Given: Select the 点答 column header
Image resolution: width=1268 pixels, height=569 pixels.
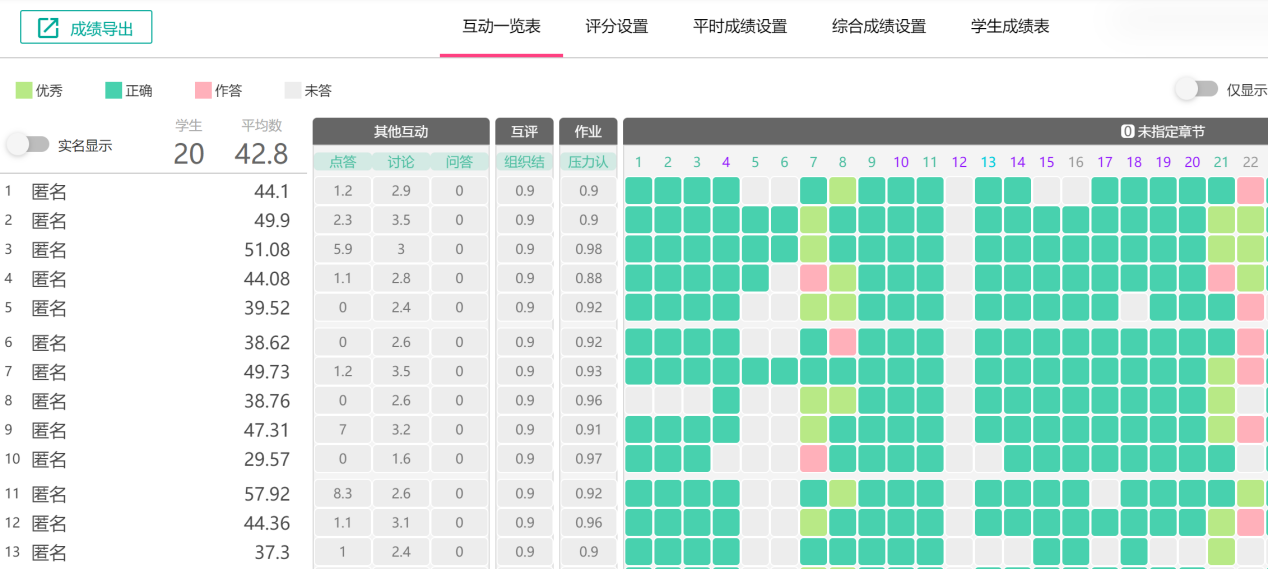Looking at the screenshot, I should 342,162.
